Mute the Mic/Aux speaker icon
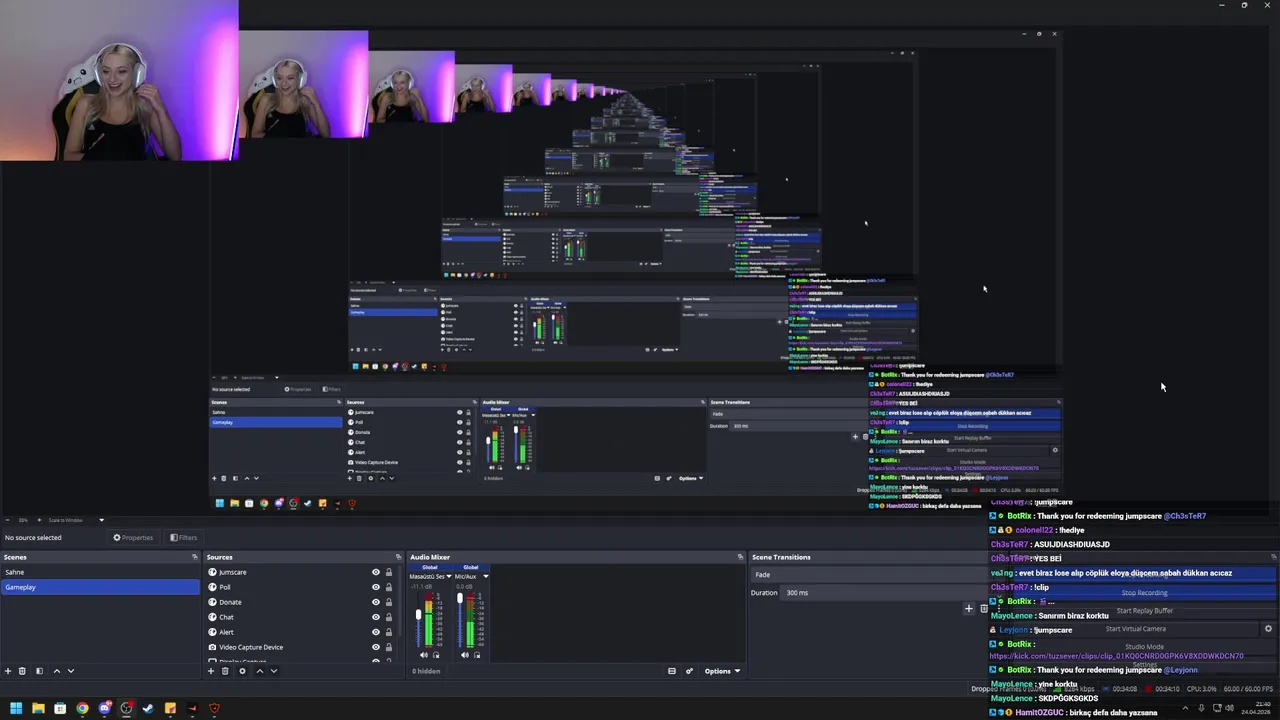The height and width of the screenshot is (720, 1280). pos(465,655)
